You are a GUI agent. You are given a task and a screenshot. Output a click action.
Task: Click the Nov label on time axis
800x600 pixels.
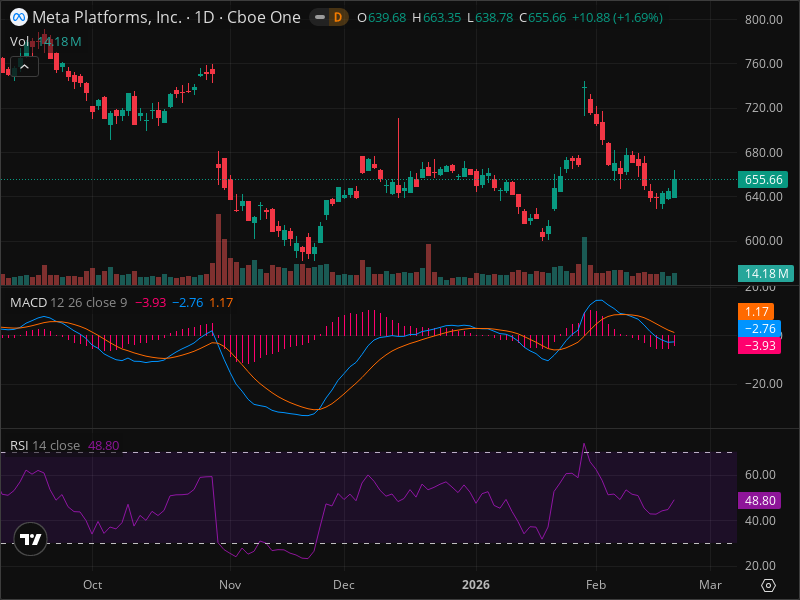point(230,585)
